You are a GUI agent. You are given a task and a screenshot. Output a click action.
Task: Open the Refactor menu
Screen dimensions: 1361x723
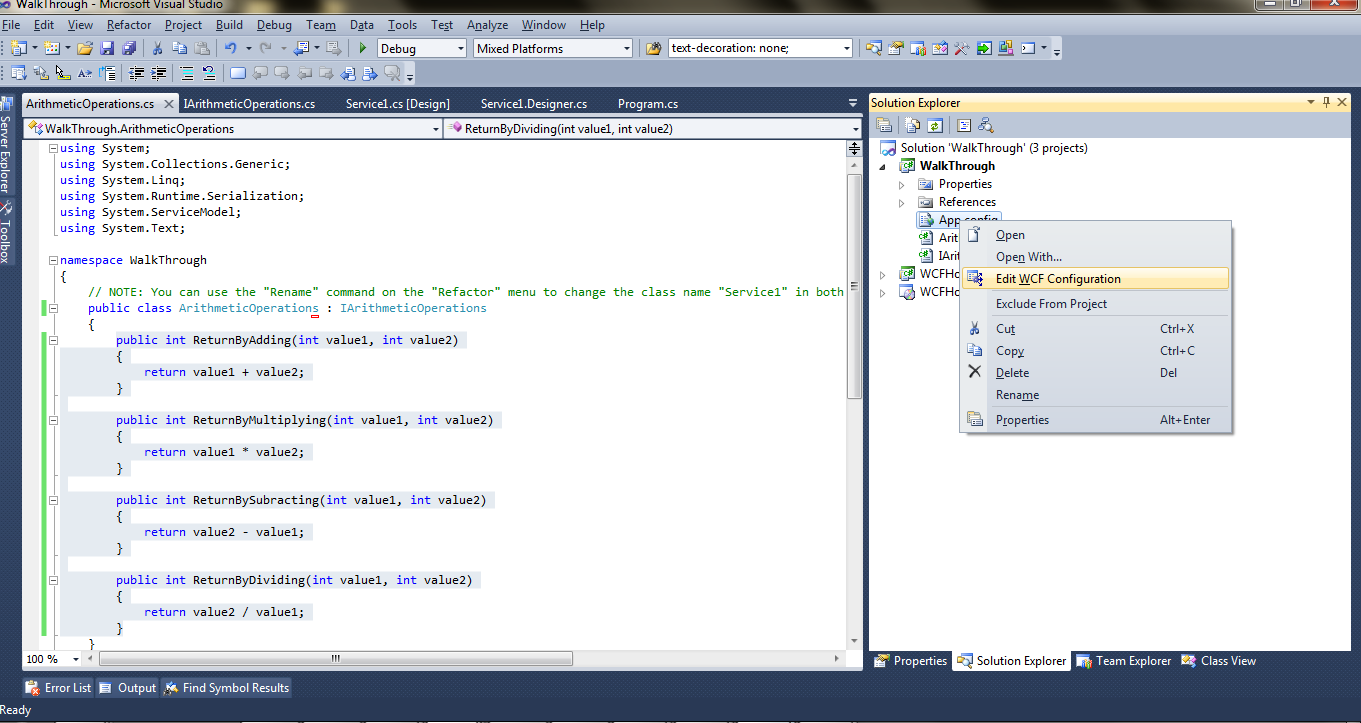(129, 25)
